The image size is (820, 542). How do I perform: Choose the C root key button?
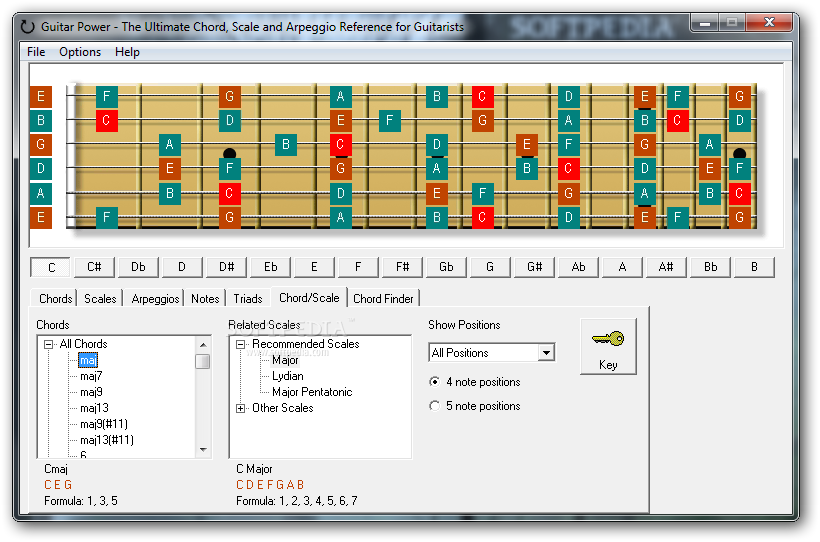pos(51,267)
